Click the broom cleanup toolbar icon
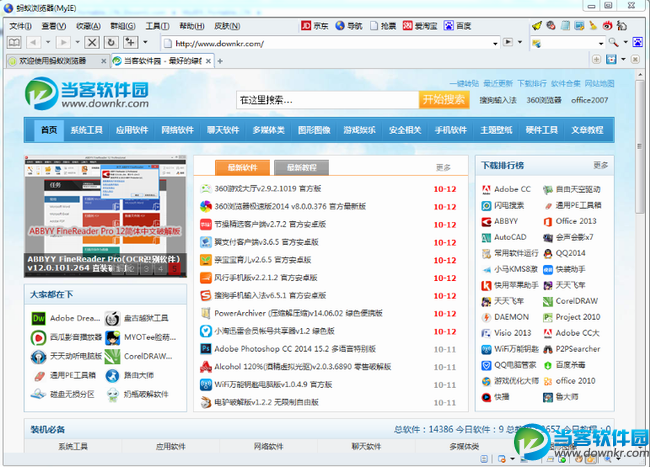 (593, 26)
